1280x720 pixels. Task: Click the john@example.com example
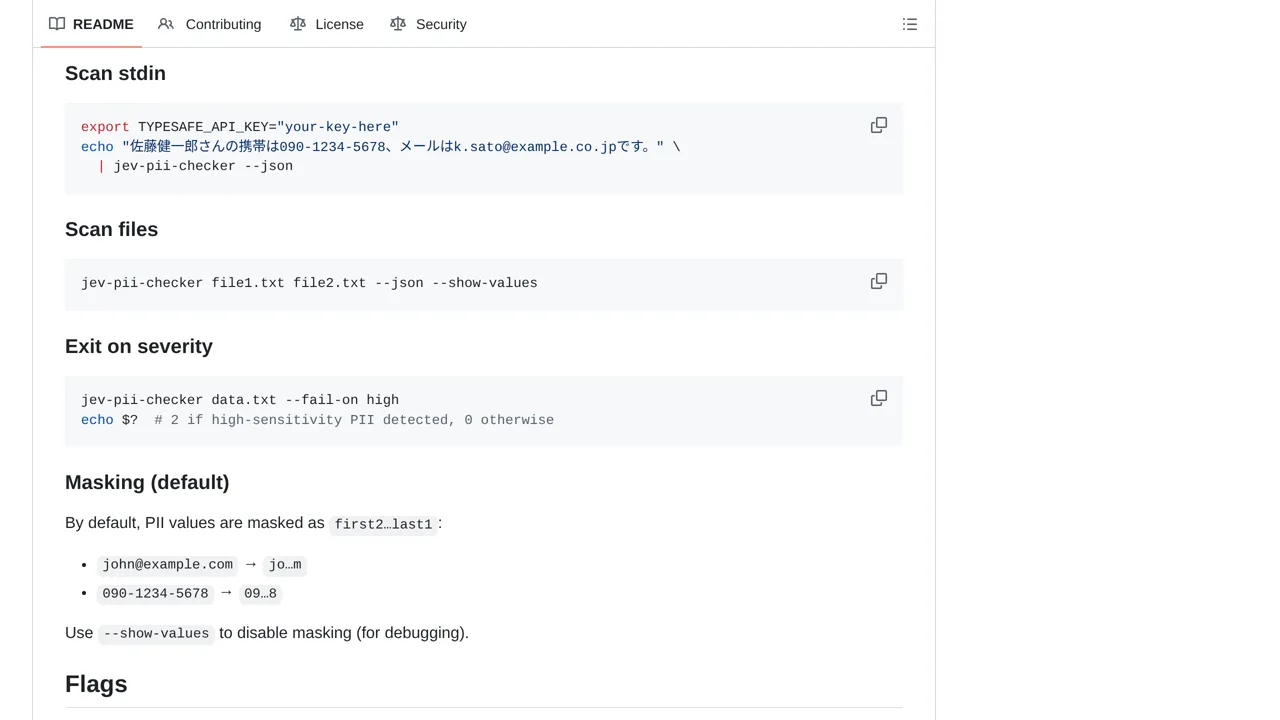168,565
